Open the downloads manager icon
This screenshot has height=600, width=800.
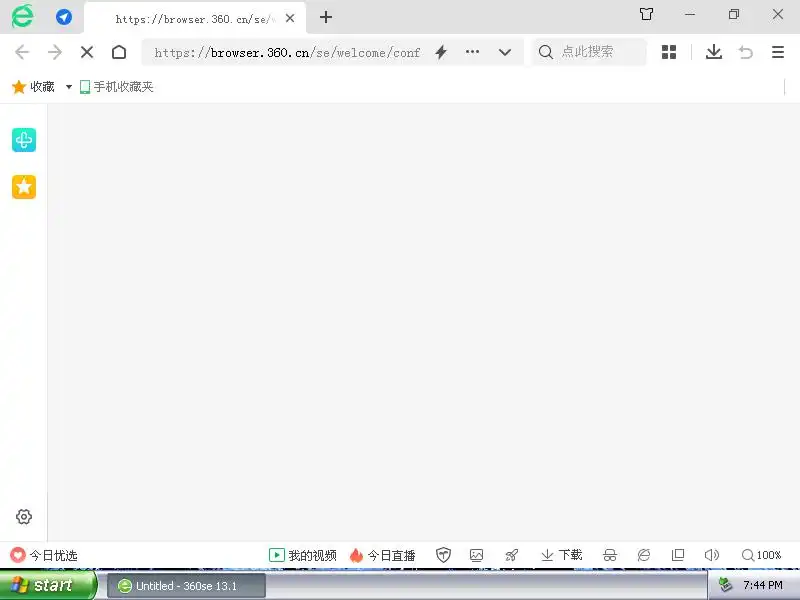coord(714,52)
